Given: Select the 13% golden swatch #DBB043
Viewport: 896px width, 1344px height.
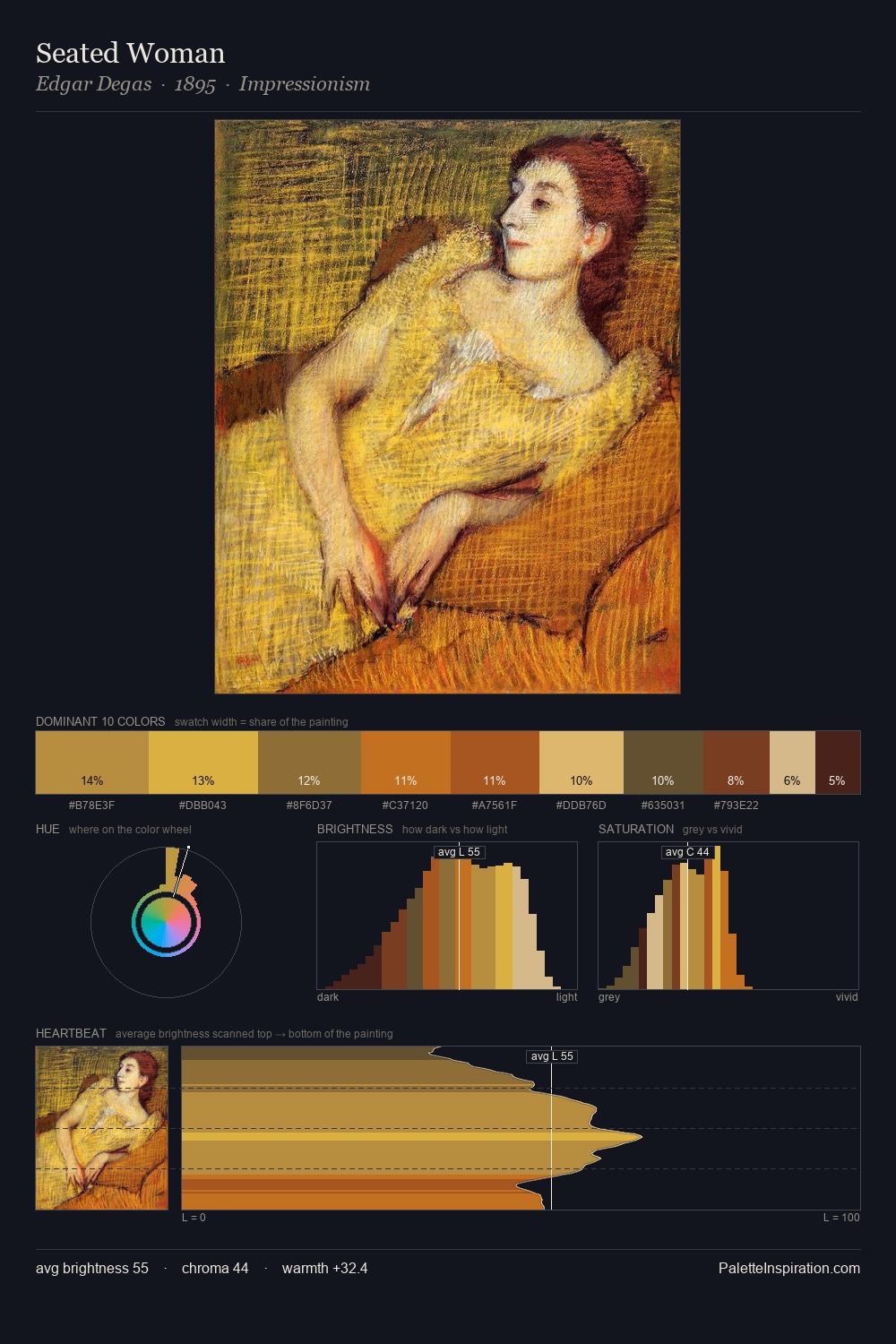Looking at the screenshot, I should 203,762.
